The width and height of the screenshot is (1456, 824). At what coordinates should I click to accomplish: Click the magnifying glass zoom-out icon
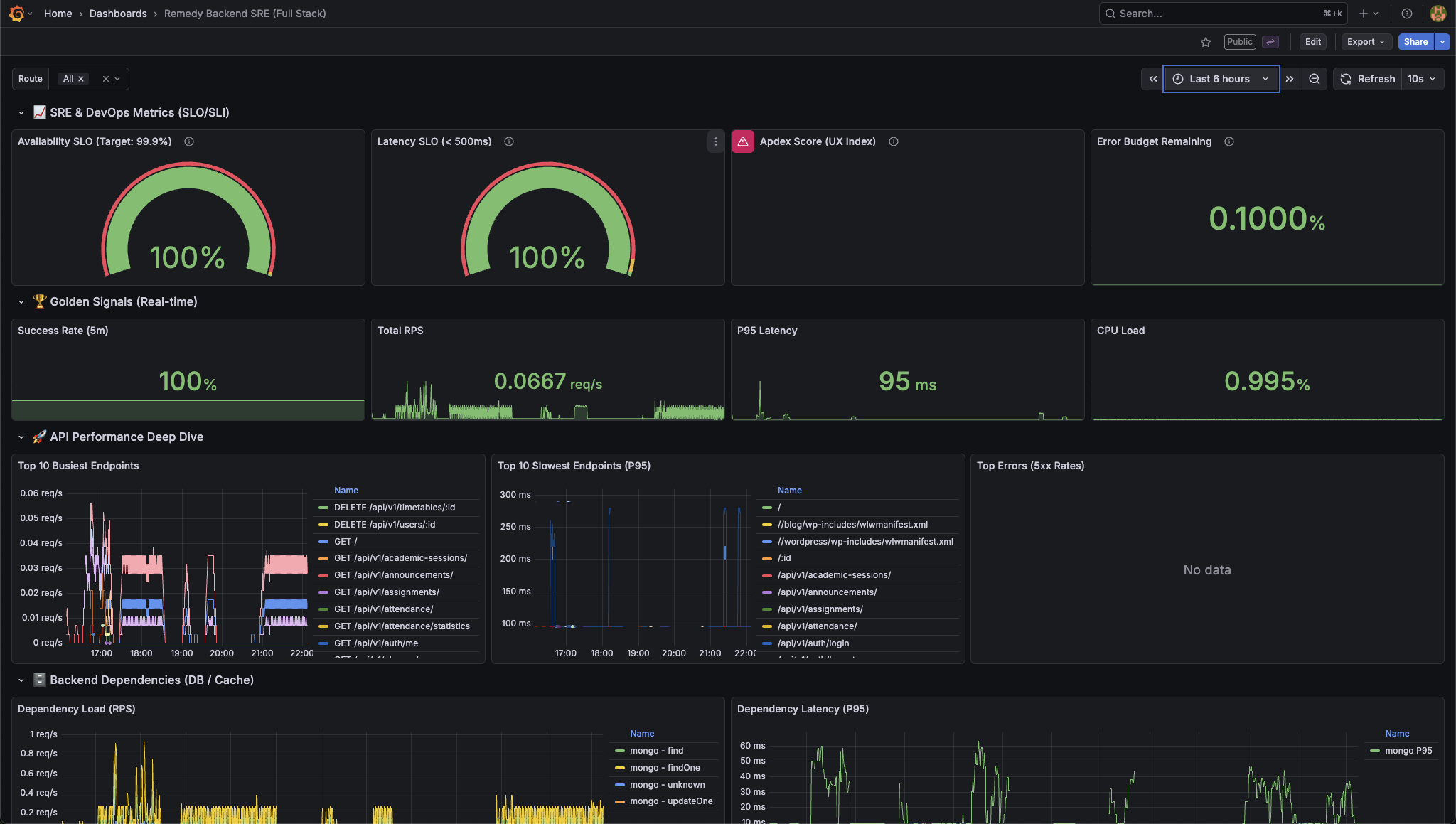pos(1314,79)
